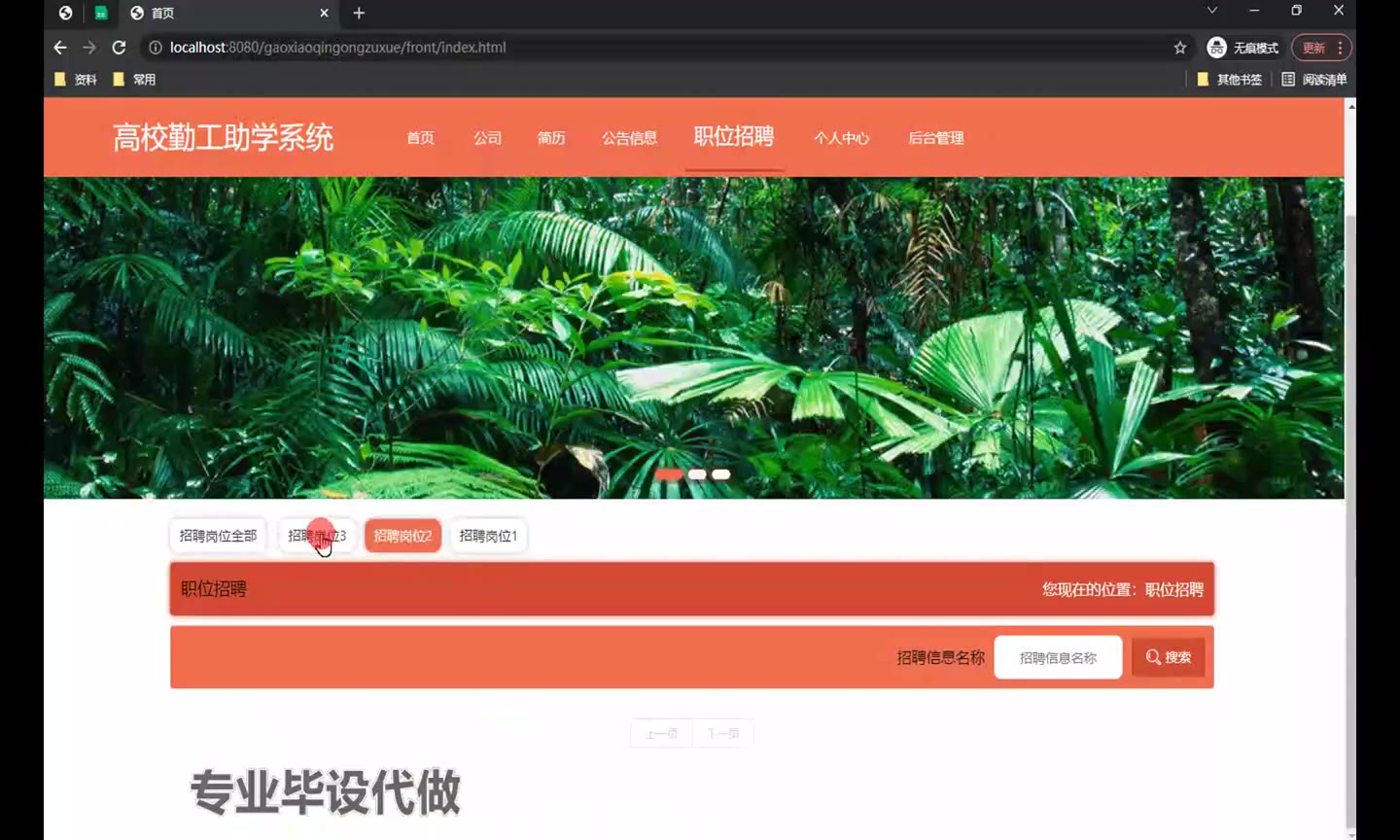Close the 首页 browser tab
The image size is (1400, 840).
324,13
